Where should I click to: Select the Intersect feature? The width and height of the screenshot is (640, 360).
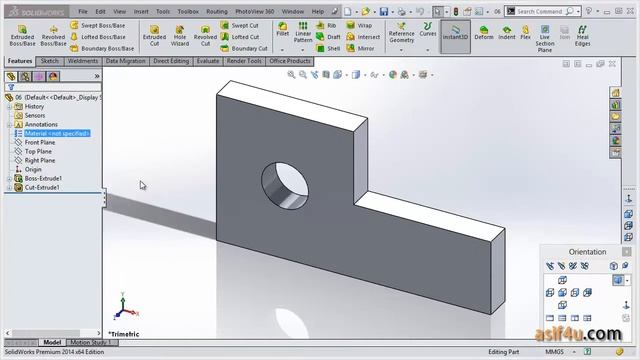click(363, 37)
